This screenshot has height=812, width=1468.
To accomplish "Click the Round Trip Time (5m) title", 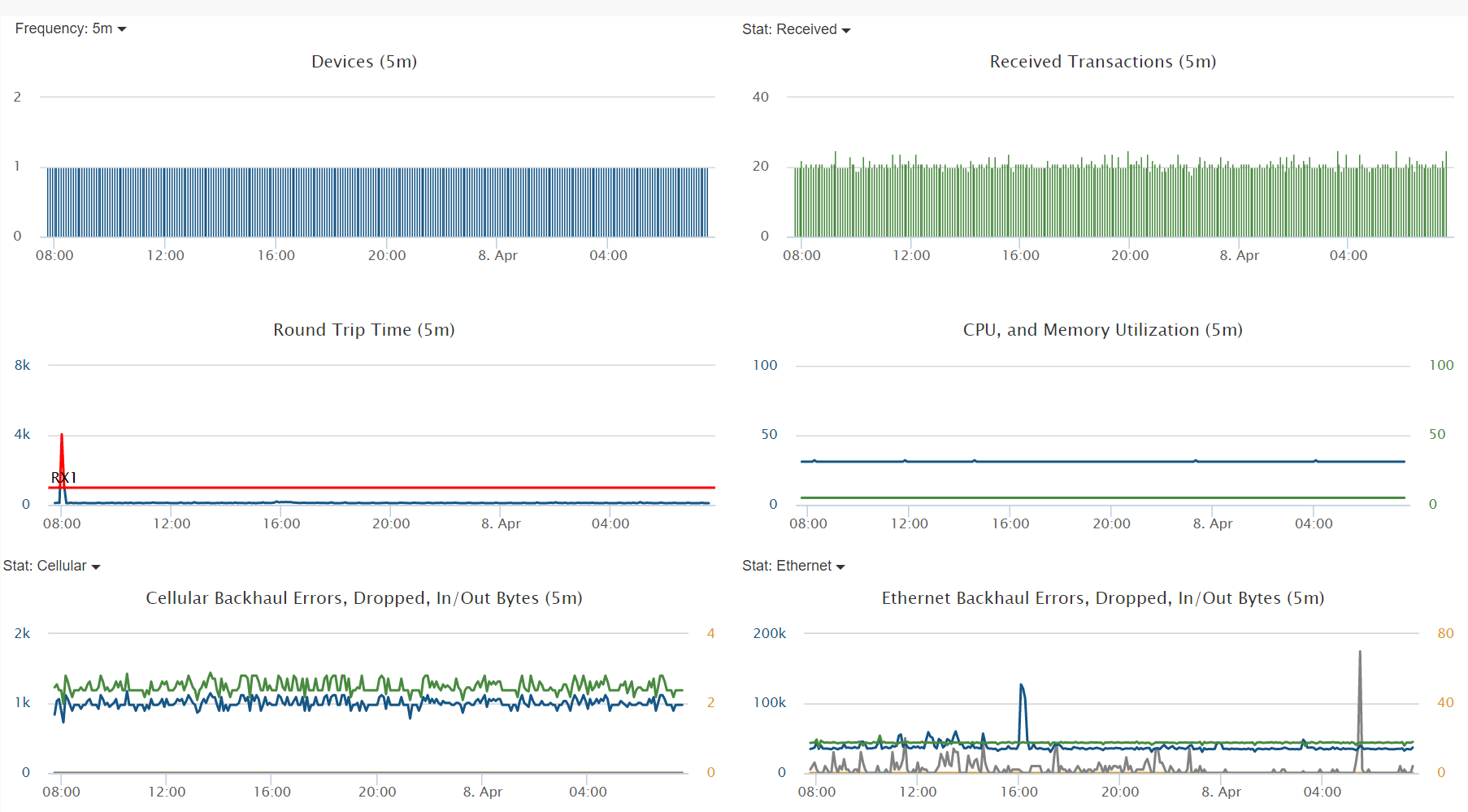I will (364, 330).
